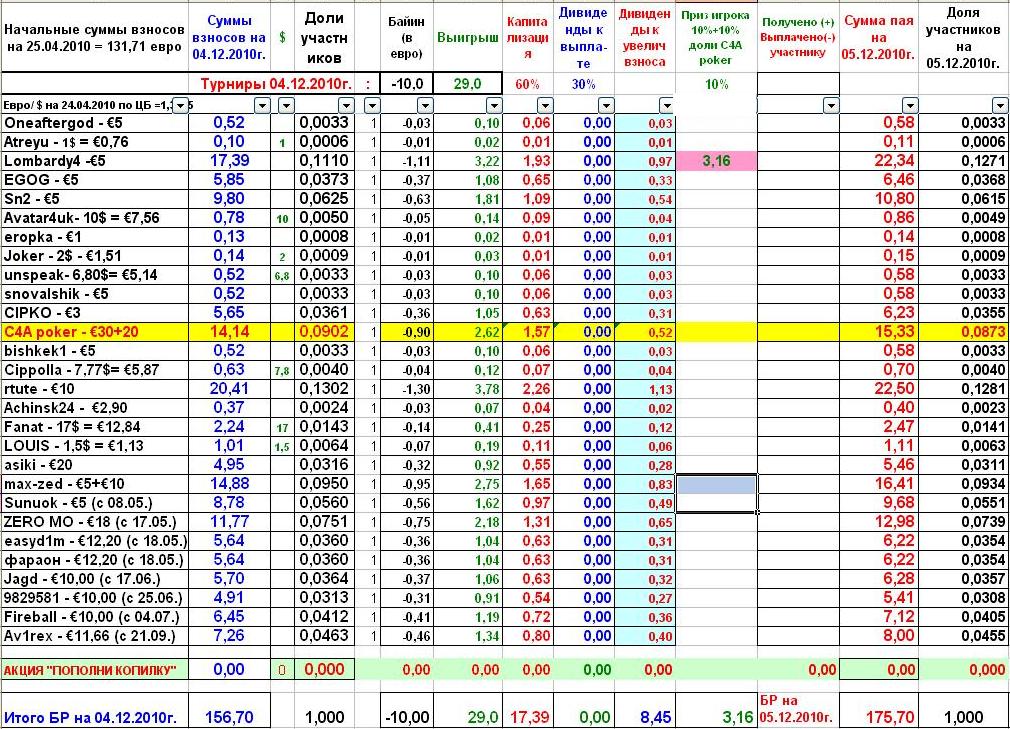Open filter dropdown of the $ column
The height and width of the screenshot is (729, 1010).
click(286, 106)
